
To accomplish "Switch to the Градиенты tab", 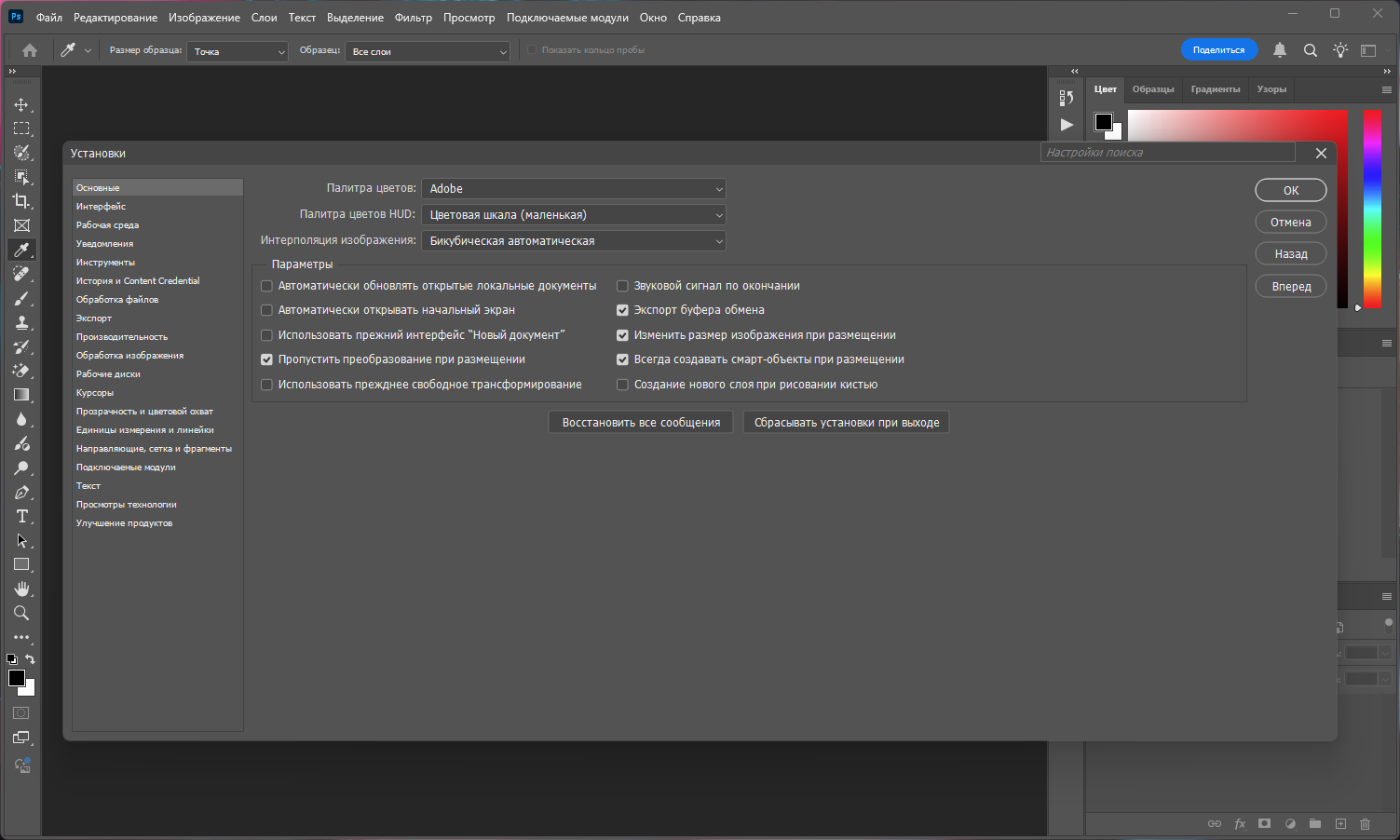I will click(1215, 89).
